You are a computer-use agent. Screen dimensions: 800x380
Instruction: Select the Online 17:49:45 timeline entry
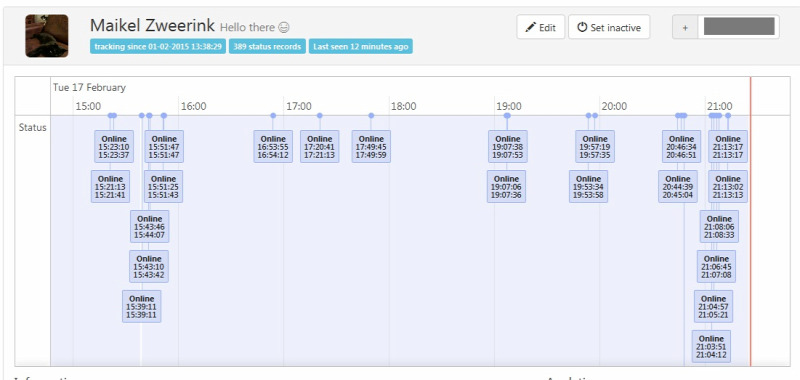point(371,146)
